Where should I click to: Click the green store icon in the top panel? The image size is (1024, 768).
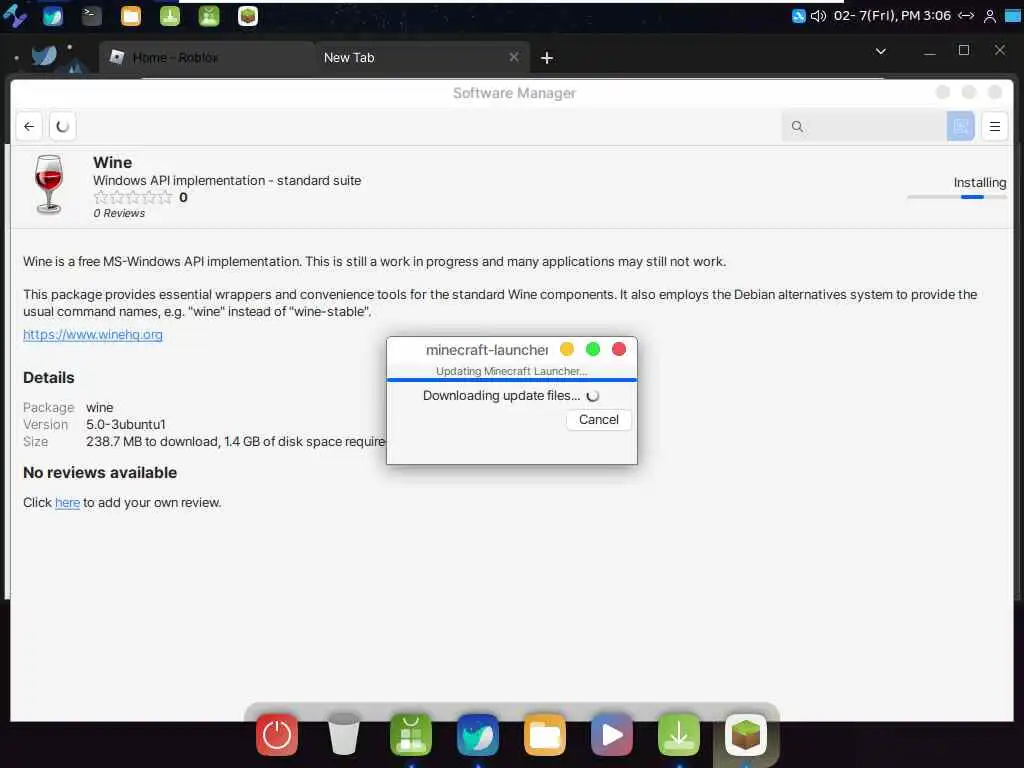coord(209,16)
